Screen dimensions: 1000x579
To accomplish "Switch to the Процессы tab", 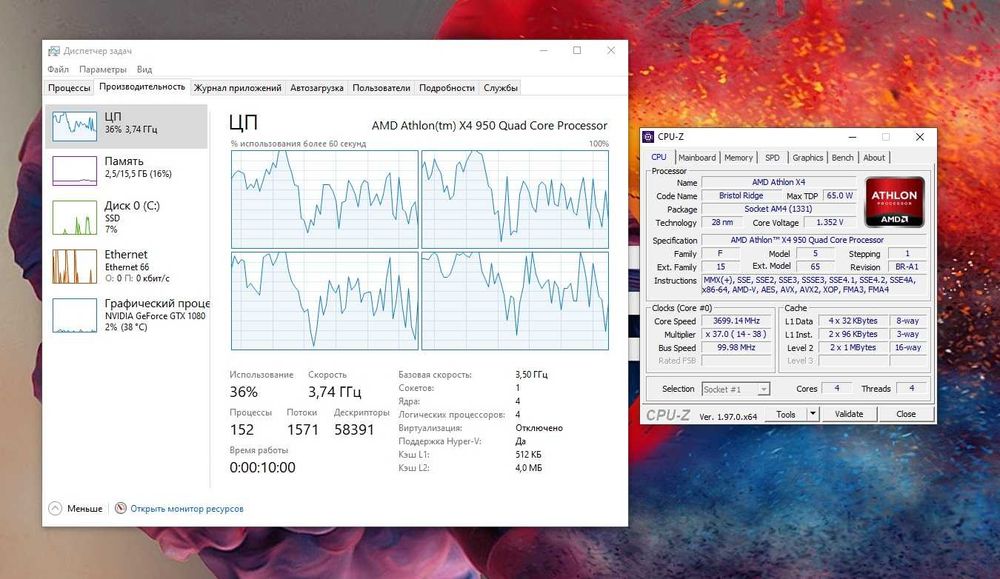I will coord(69,88).
